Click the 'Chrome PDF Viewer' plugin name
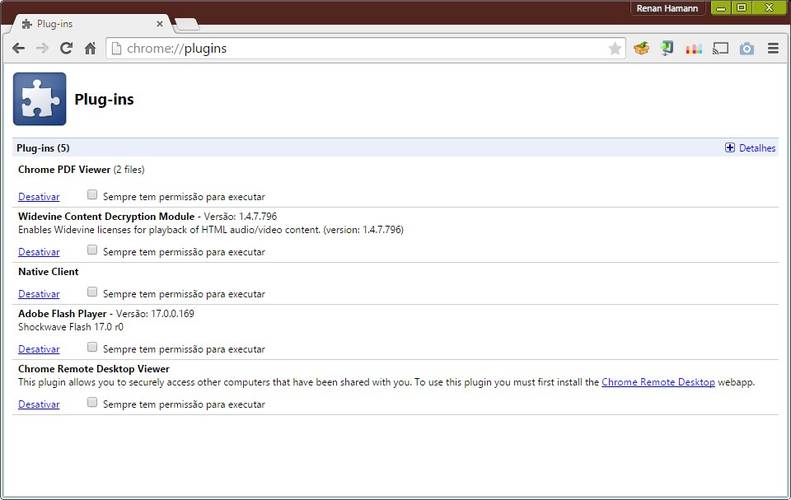Image resolution: width=791 pixels, height=500 pixels. point(64,170)
